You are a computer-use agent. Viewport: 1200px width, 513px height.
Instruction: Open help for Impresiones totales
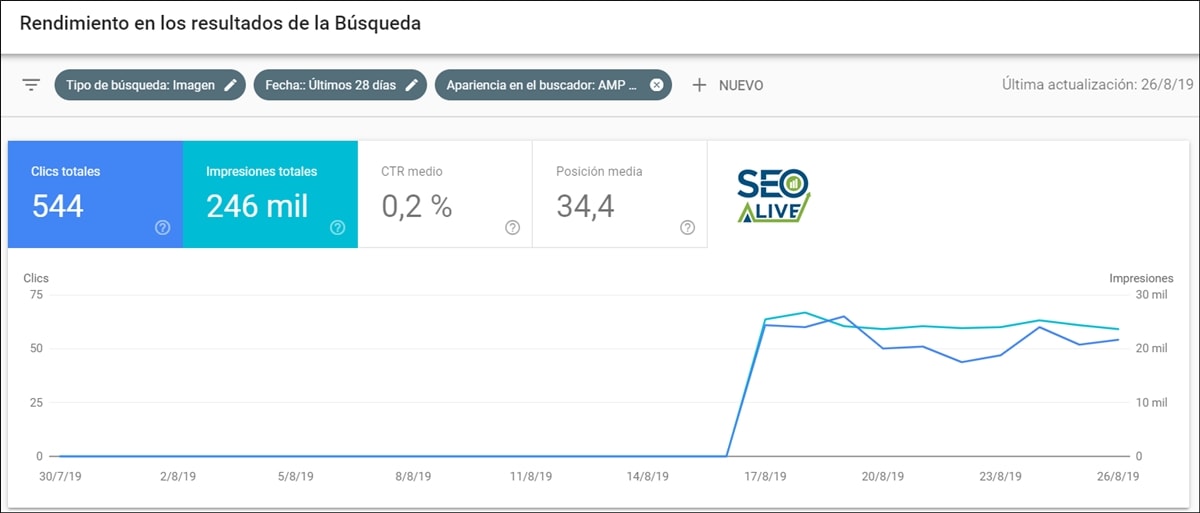point(337,228)
